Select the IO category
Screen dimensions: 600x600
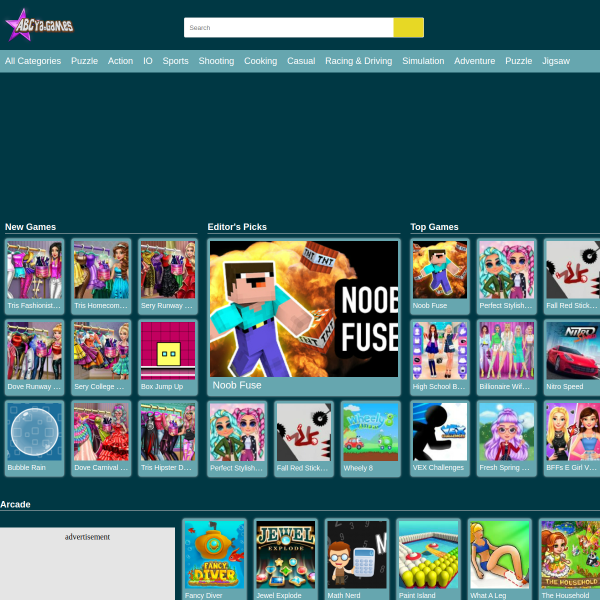[x=148, y=61]
